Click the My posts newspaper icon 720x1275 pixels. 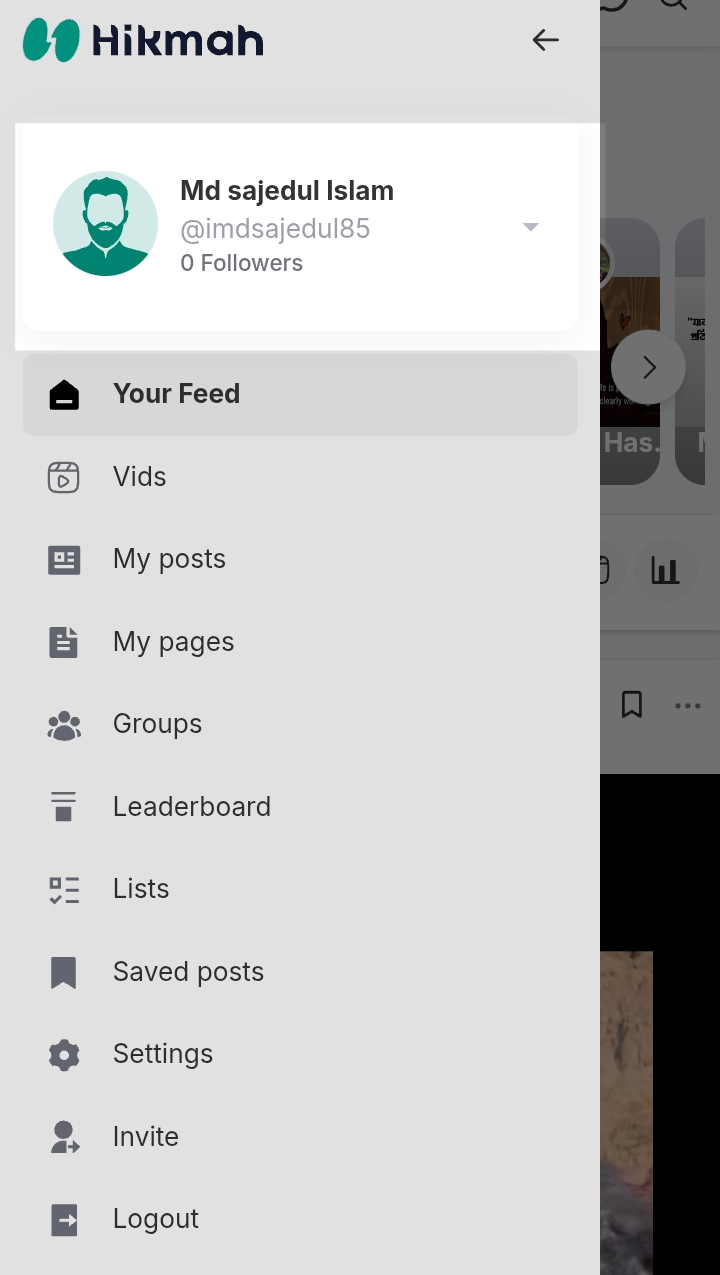[64, 560]
